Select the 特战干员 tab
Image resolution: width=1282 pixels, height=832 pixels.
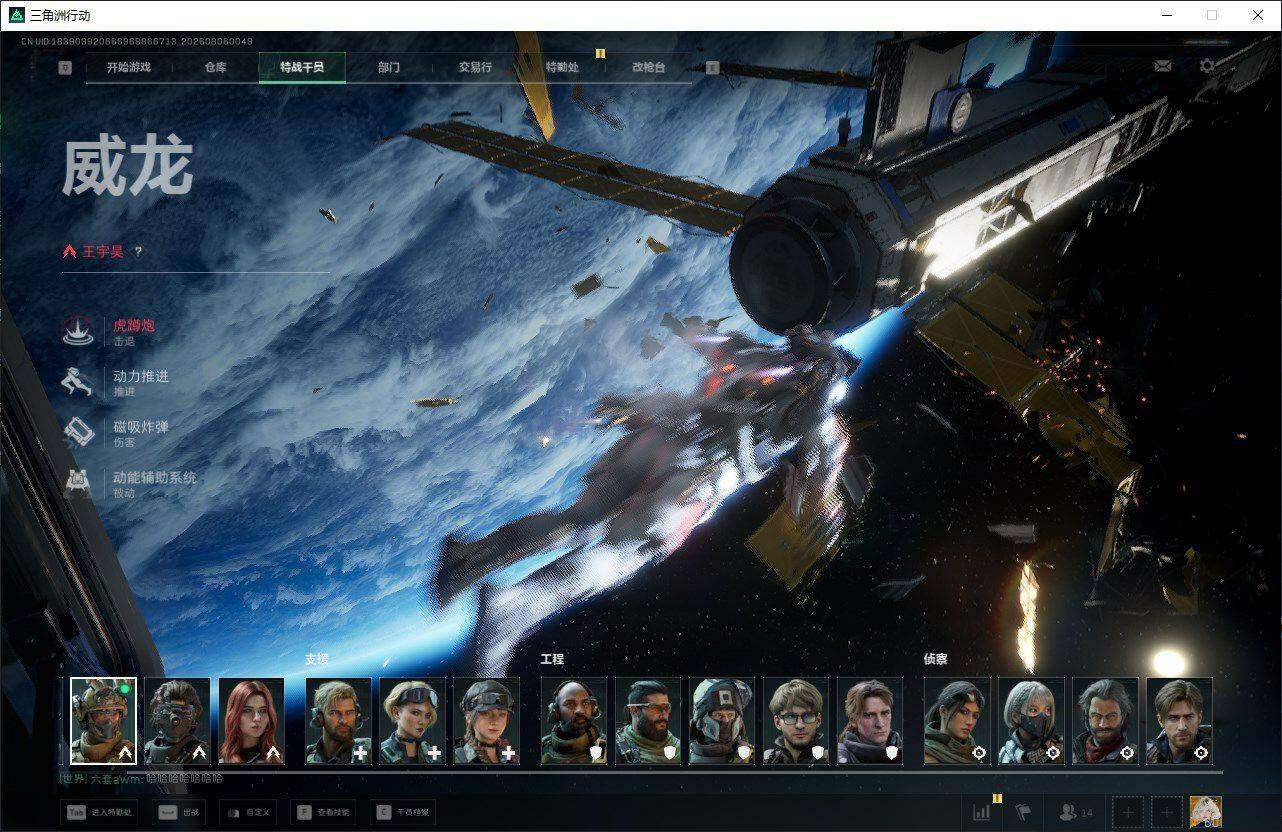[x=302, y=67]
